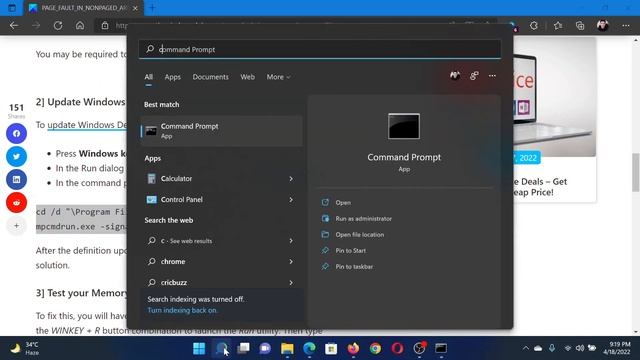Reload the page with refresh icon
This screenshot has height=360, width=640.
point(58,25)
